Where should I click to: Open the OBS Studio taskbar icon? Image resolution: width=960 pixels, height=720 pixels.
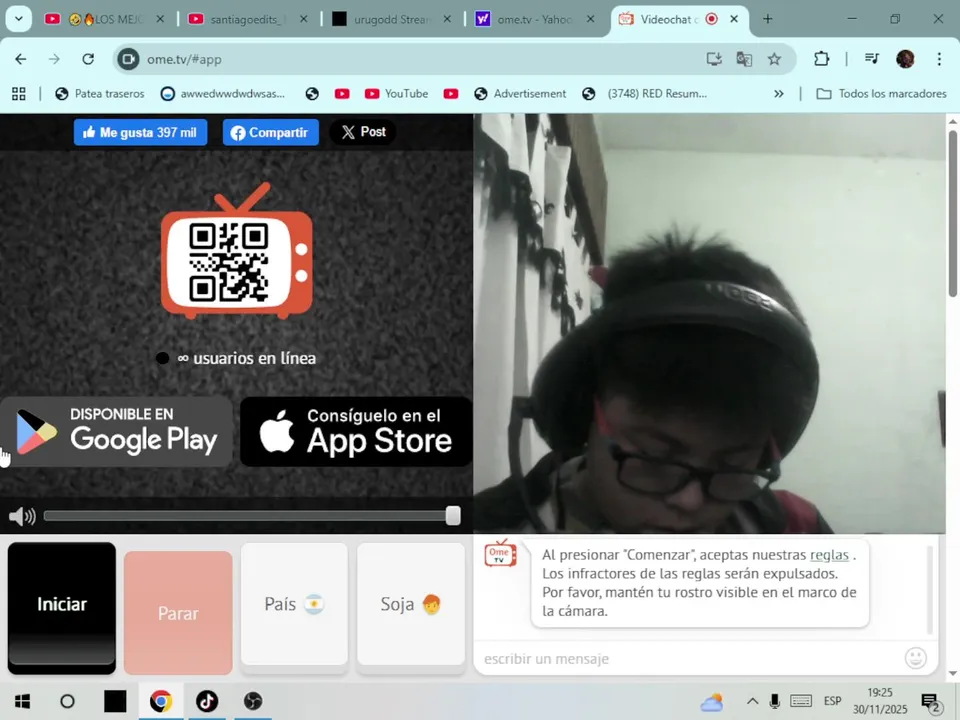tap(253, 701)
